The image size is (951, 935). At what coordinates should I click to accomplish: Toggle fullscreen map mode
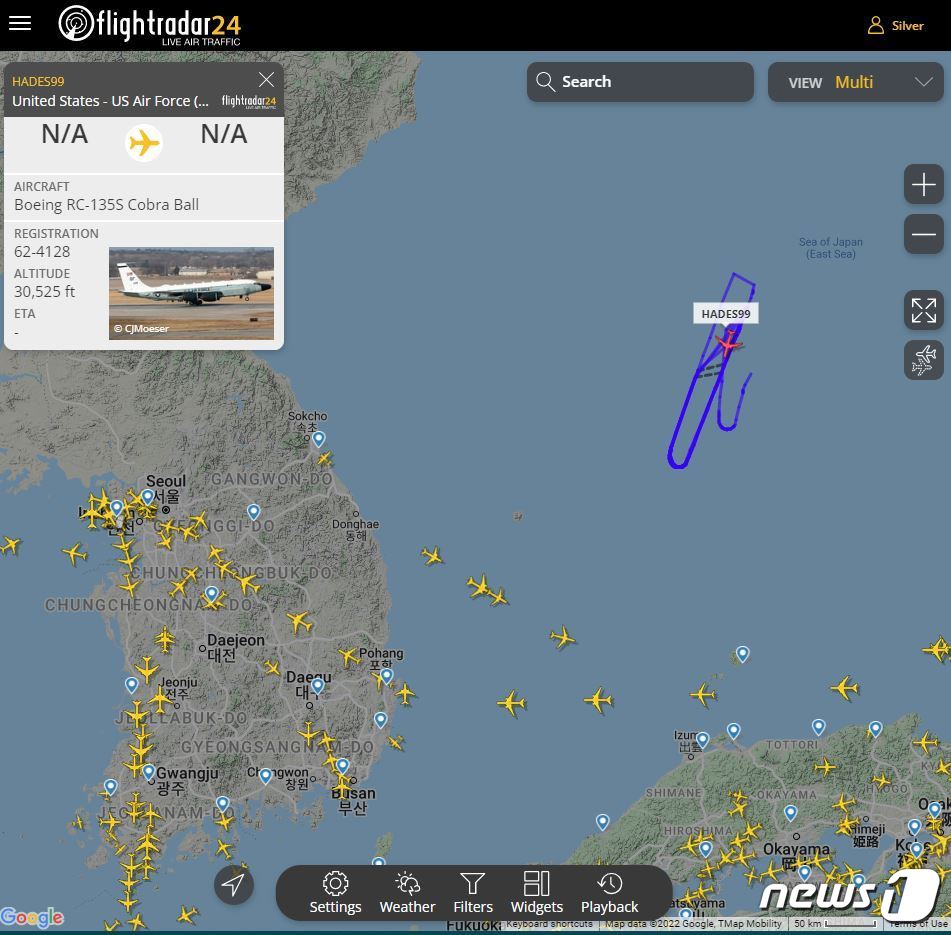click(x=923, y=310)
